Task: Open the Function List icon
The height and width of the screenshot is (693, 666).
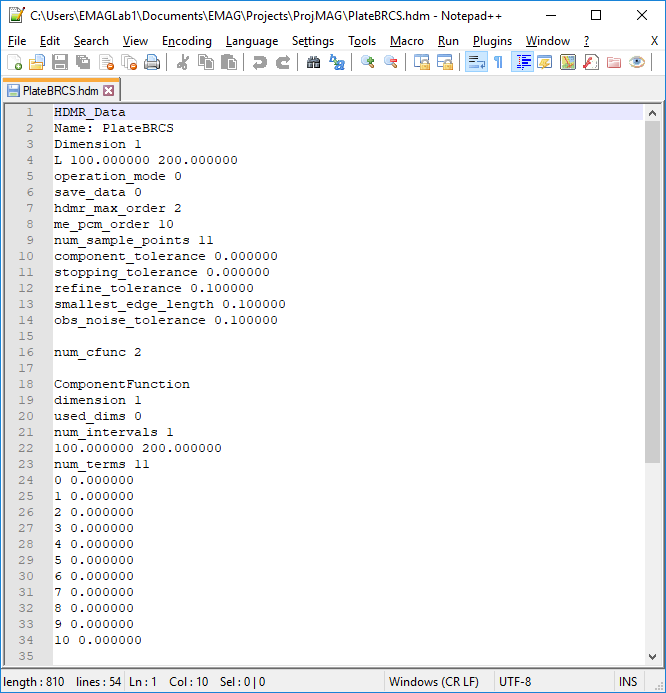Action: pos(590,62)
